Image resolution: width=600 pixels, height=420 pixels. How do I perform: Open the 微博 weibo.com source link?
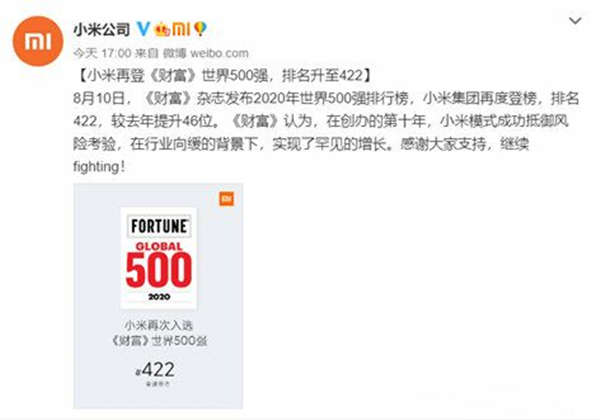tap(206, 53)
